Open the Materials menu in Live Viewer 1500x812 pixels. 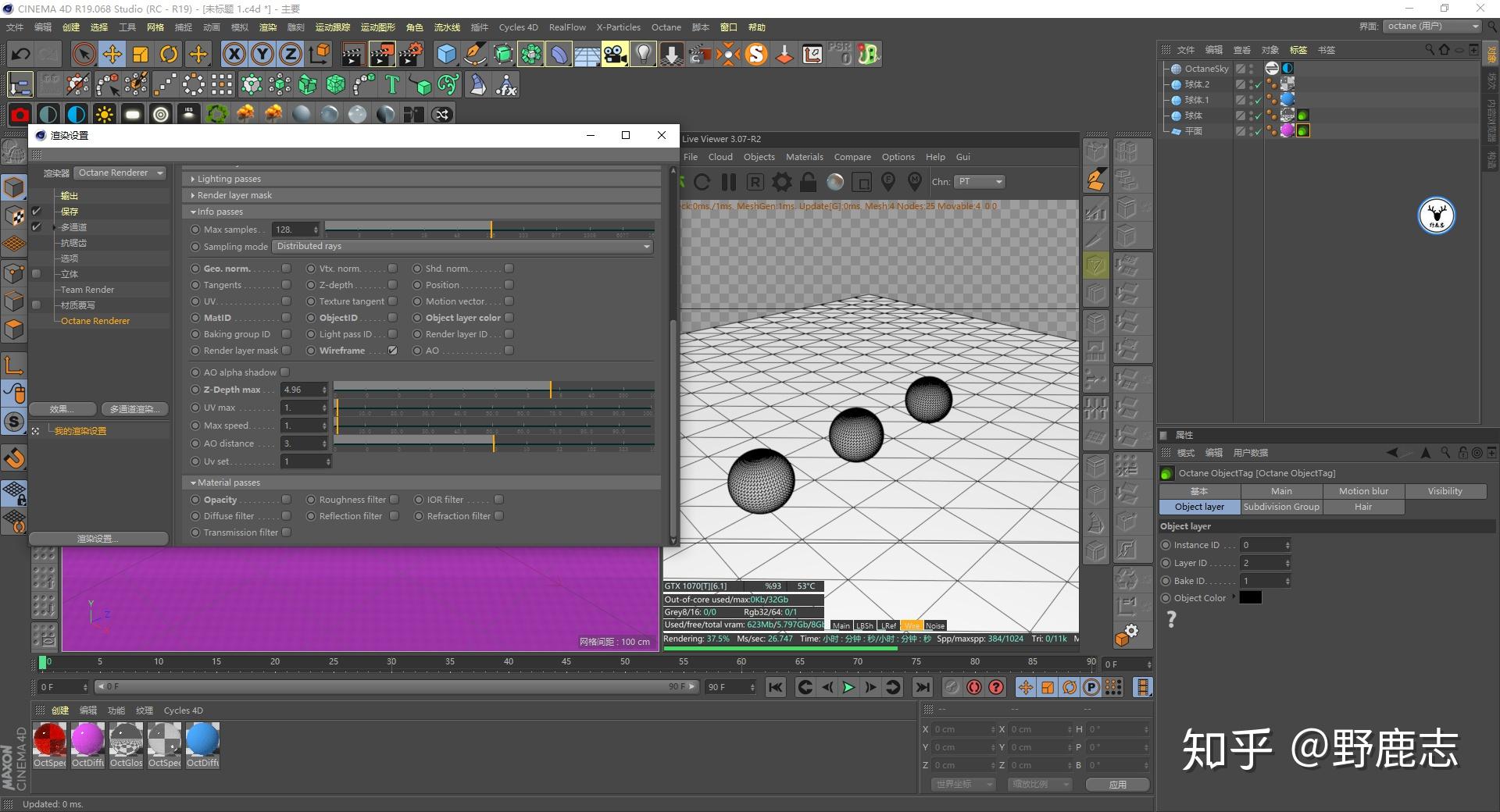804,157
